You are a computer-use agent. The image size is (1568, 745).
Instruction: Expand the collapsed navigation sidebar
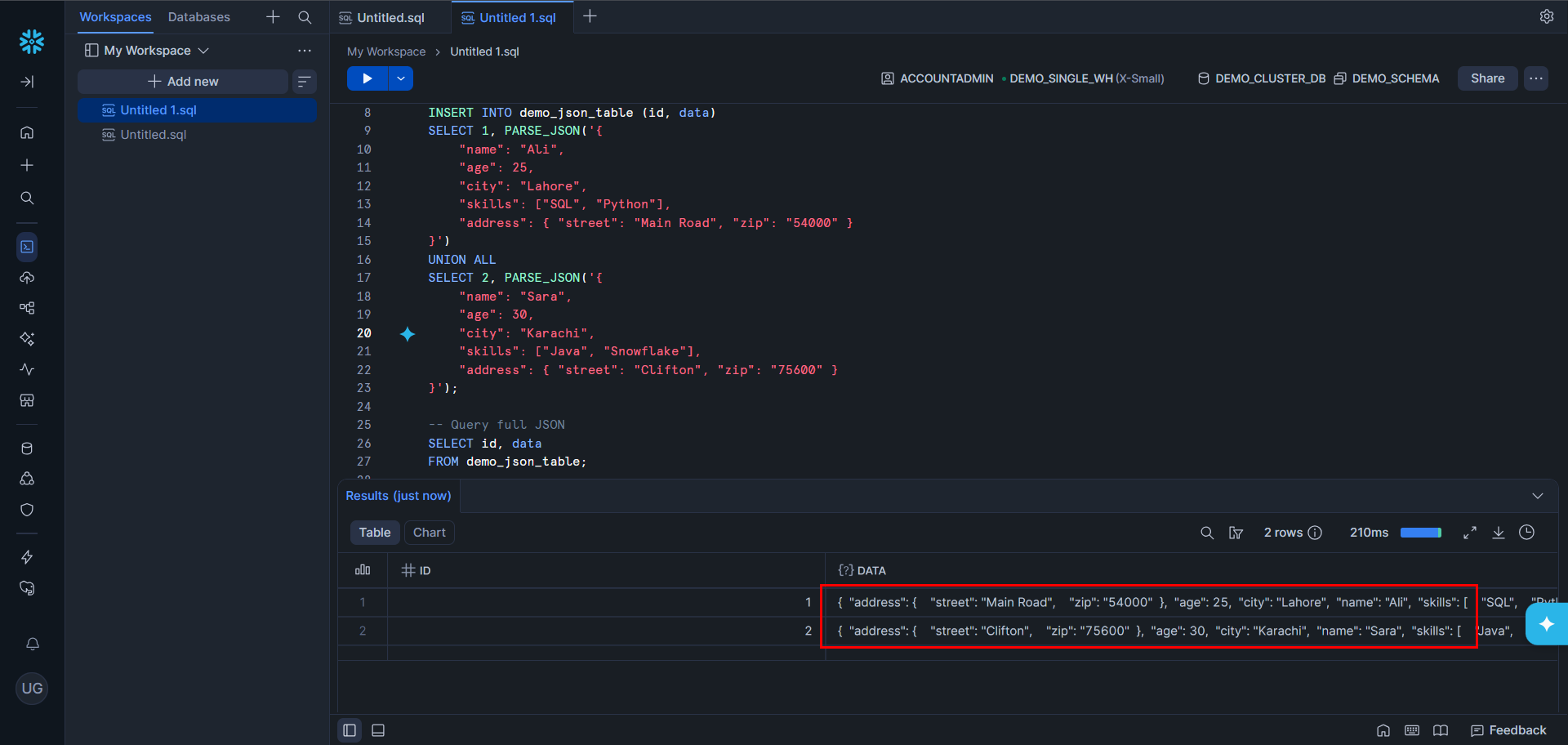pos(27,82)
